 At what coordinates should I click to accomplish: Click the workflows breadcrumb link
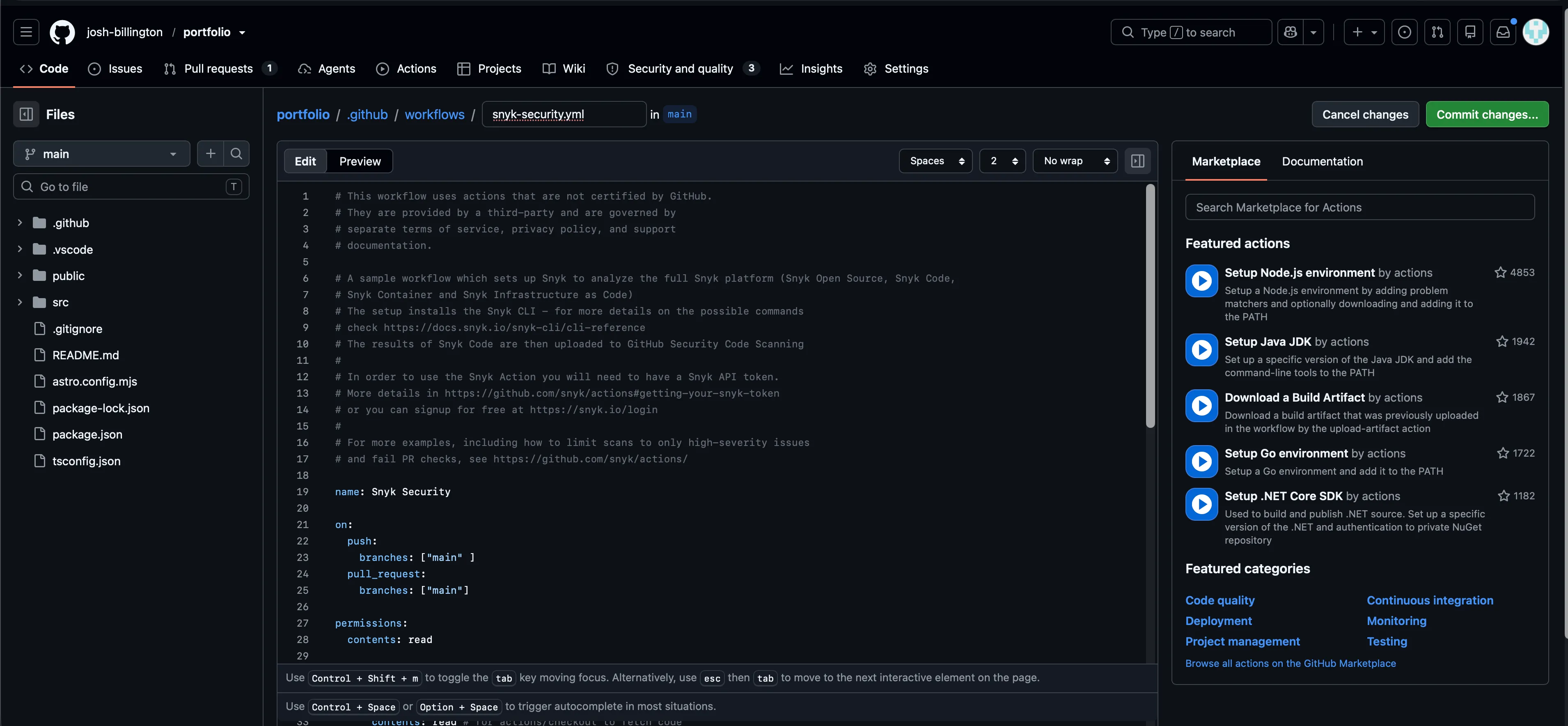(435, 115)
